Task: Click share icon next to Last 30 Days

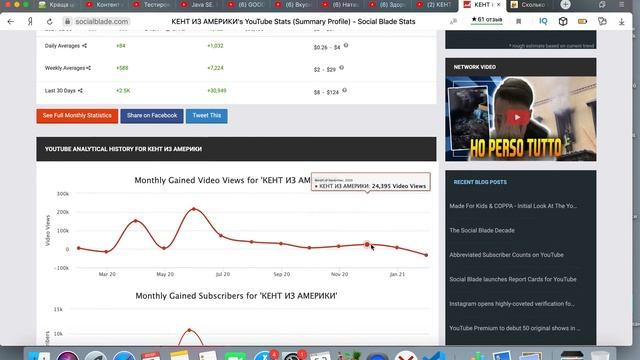Action: point(80,91)
